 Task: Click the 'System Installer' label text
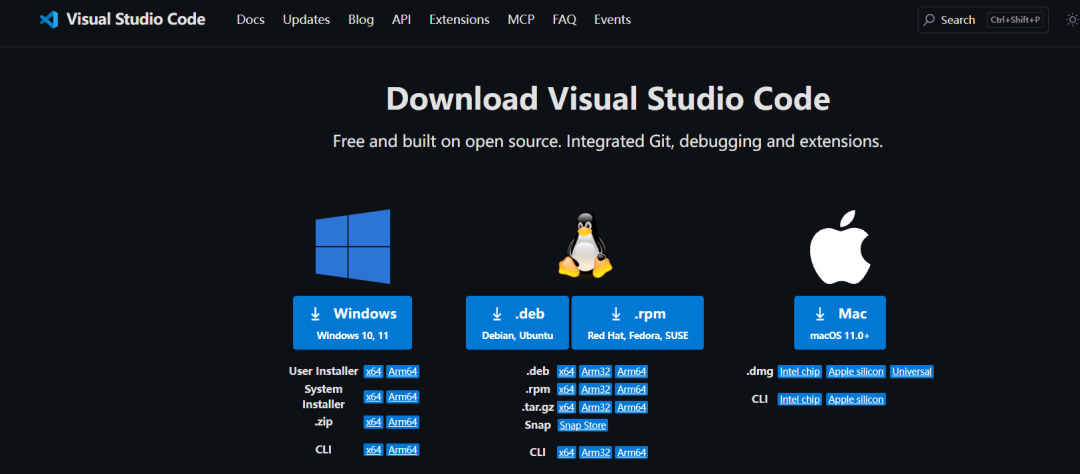[x=323, y=397]
